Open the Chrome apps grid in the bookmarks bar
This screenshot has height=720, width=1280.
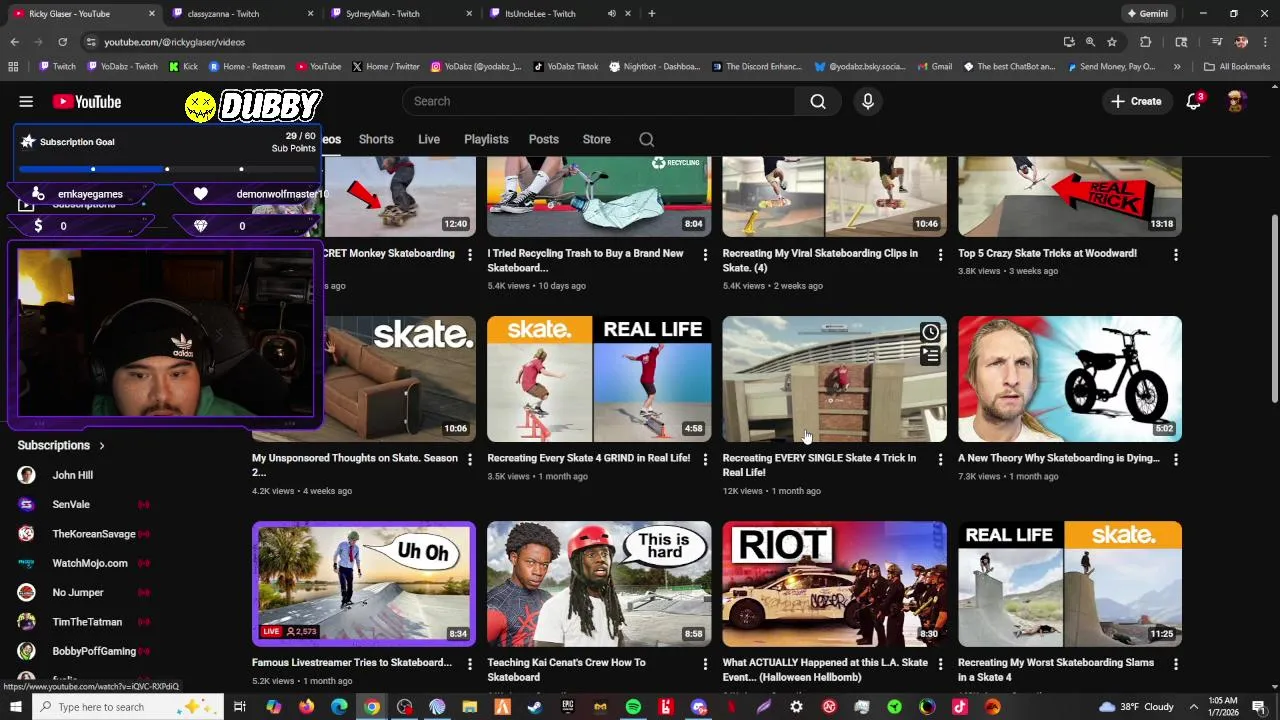click(x=13, y=67)
